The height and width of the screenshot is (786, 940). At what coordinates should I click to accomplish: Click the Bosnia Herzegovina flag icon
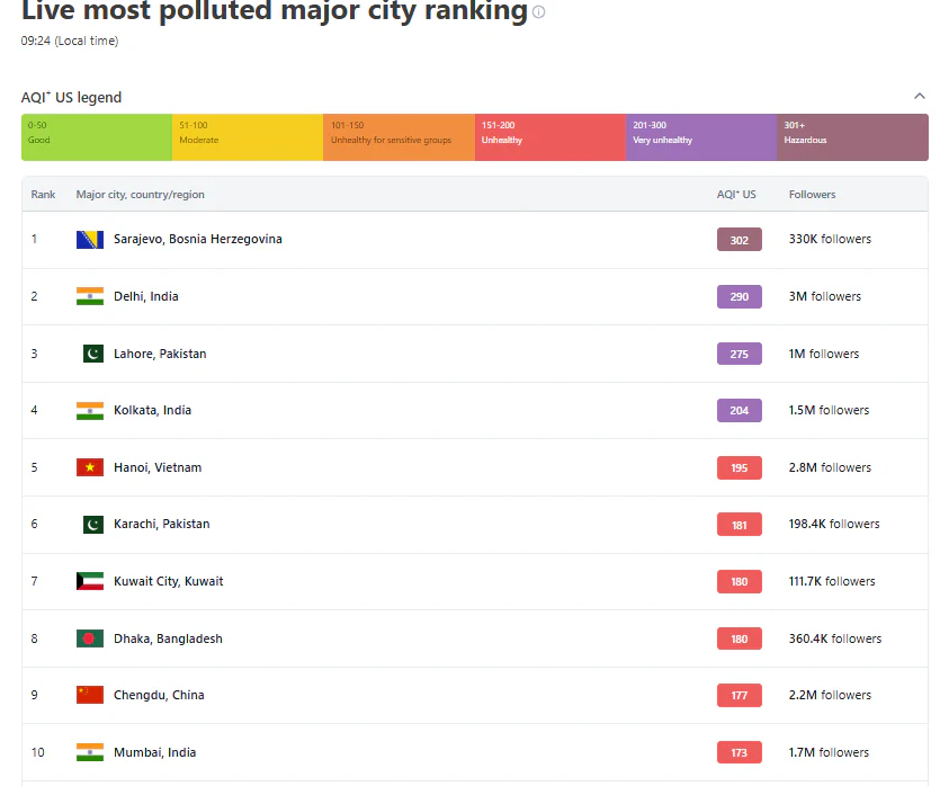(90, 240)
